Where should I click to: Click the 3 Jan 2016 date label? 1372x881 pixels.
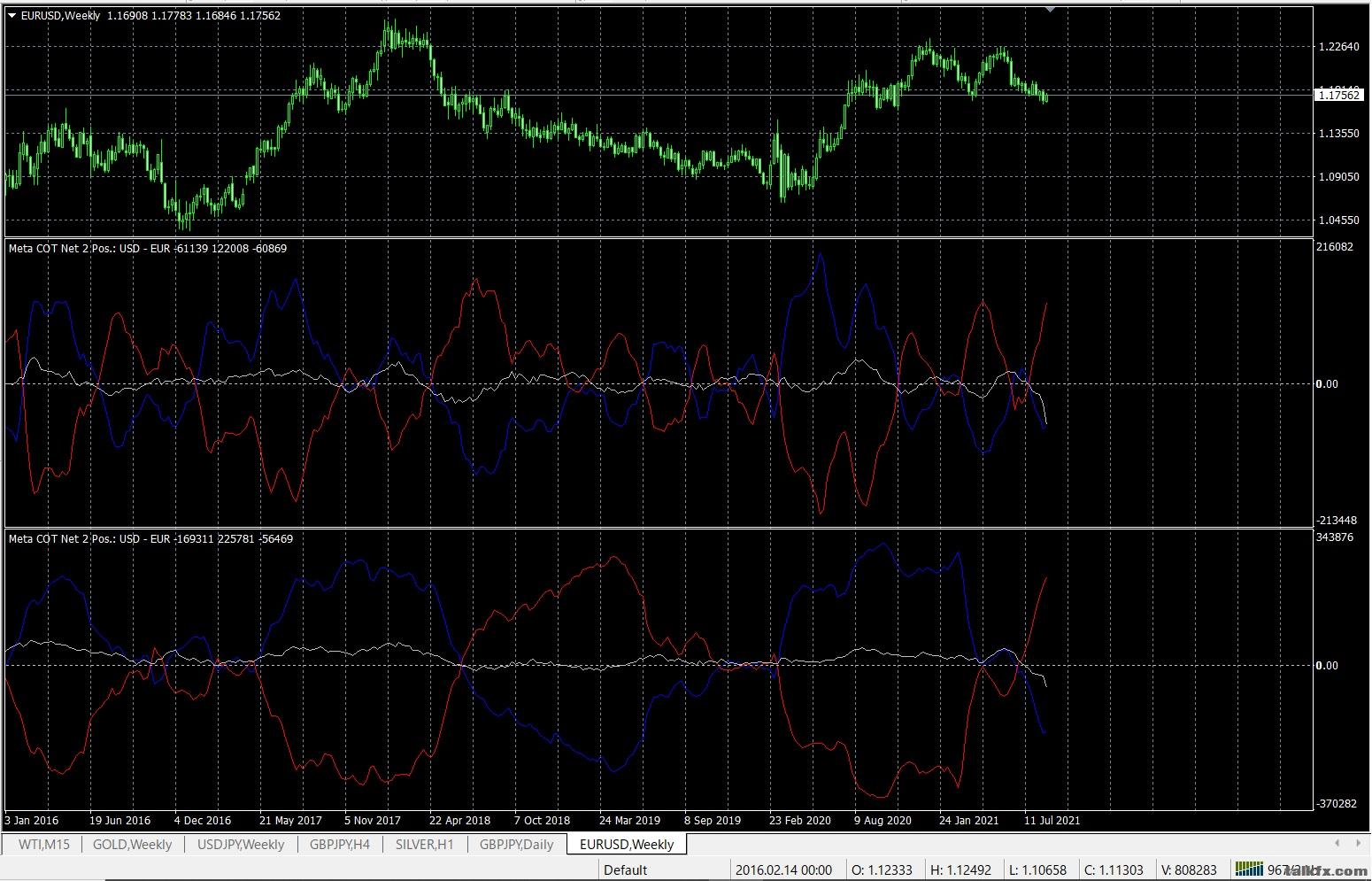click(x=33, y=821)
